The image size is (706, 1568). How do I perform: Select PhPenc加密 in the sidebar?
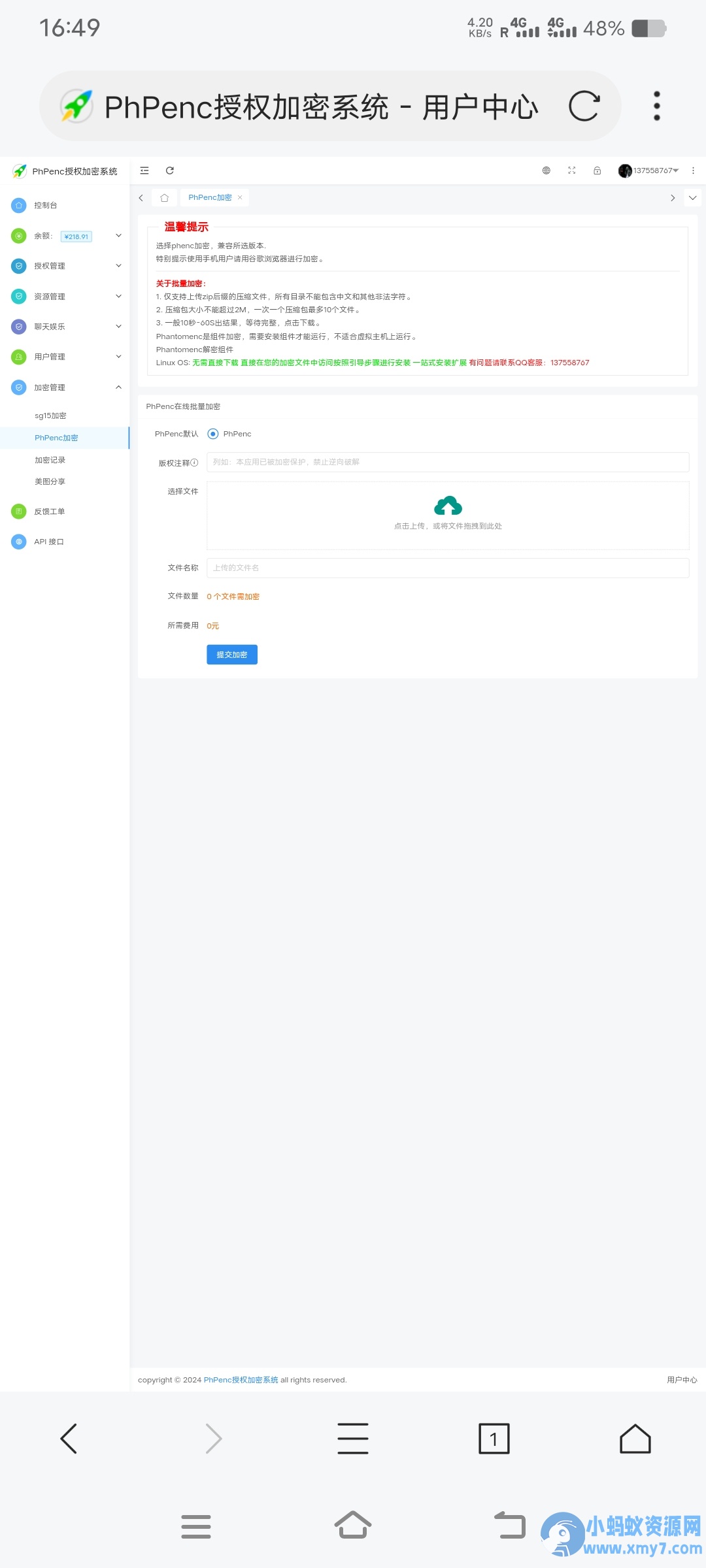(65, 438)
